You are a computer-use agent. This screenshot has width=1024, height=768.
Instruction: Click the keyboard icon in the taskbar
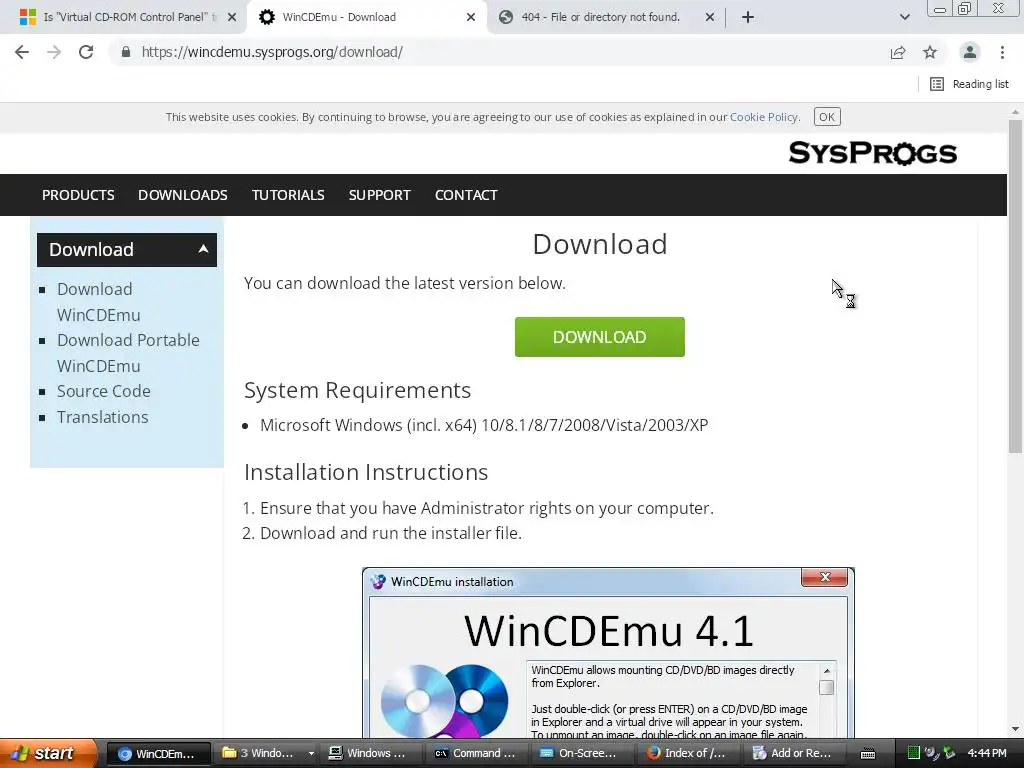(868, 754)
